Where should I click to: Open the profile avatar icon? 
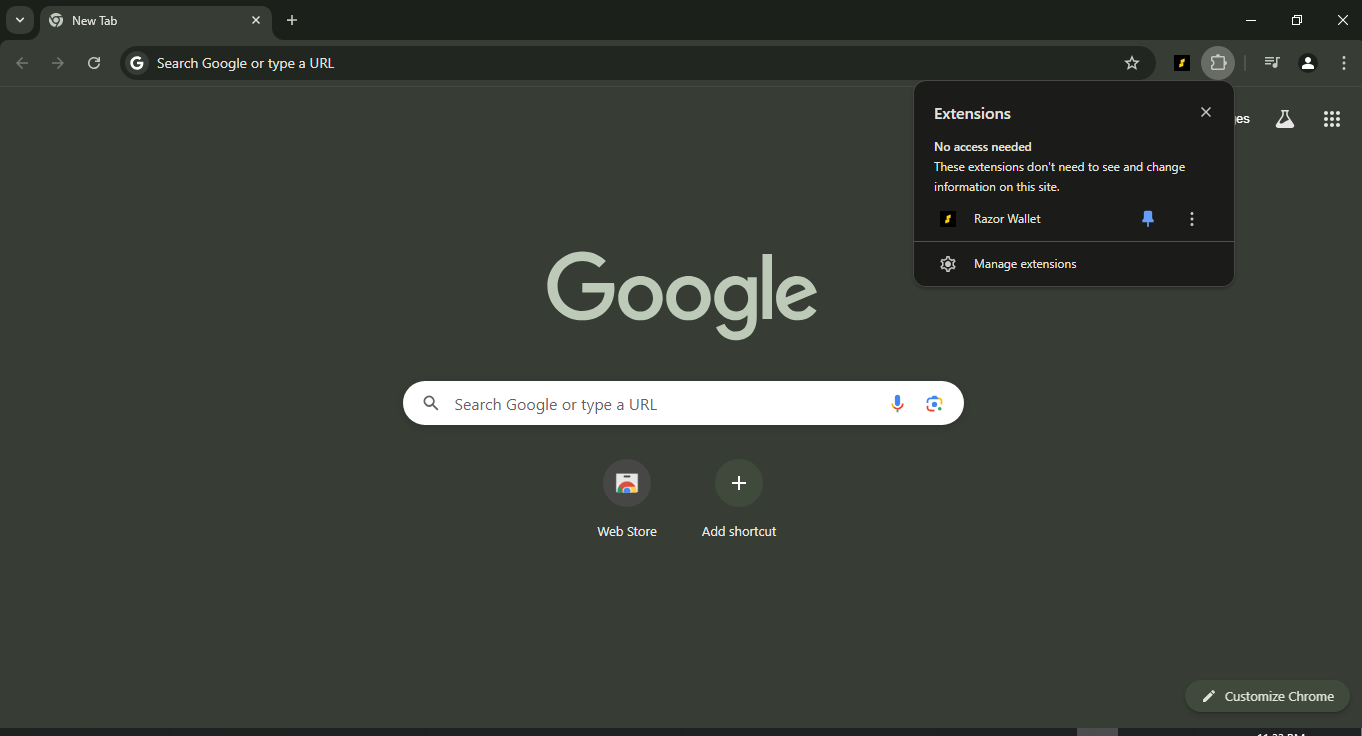(x=1307, y=63)
